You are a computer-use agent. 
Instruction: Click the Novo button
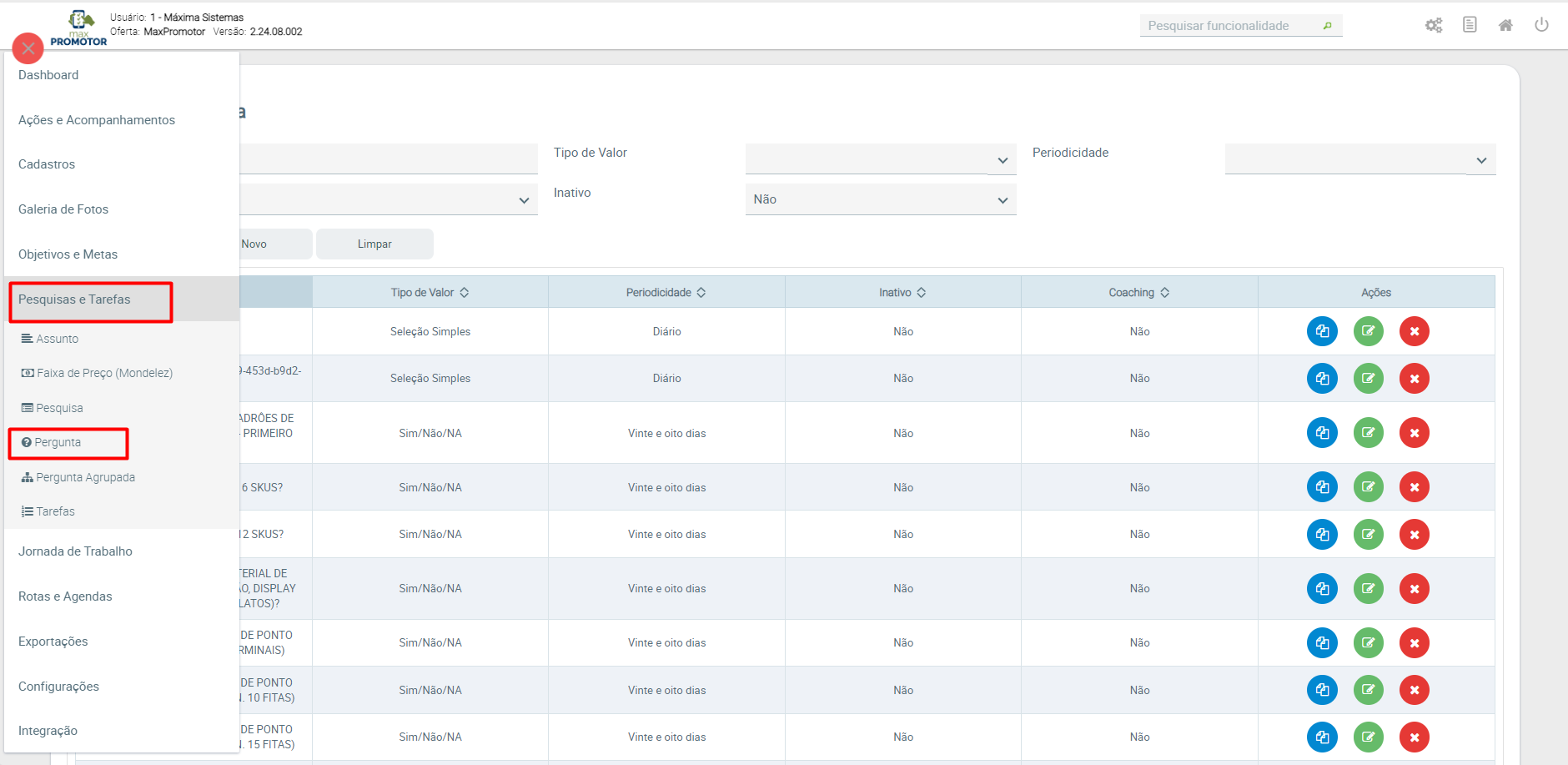(254, 244)
